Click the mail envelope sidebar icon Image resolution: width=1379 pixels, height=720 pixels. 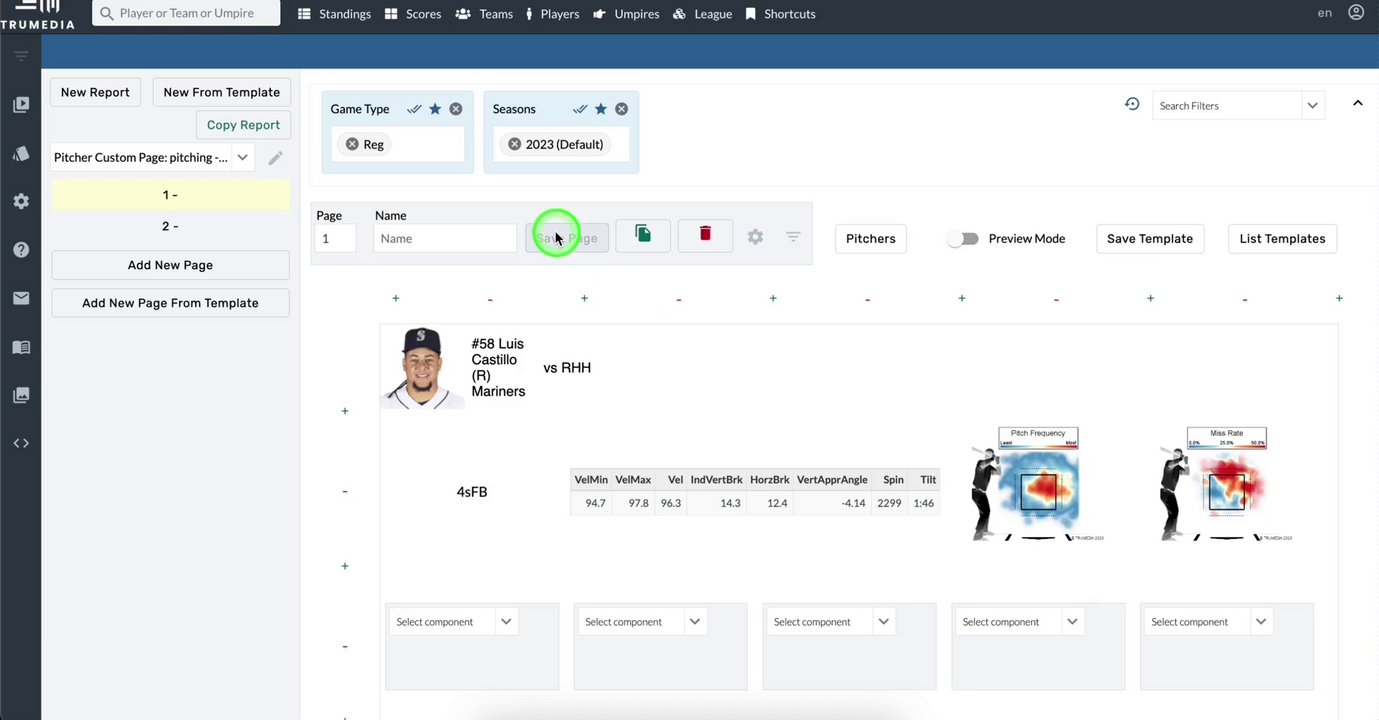click(x=21, y=298)
